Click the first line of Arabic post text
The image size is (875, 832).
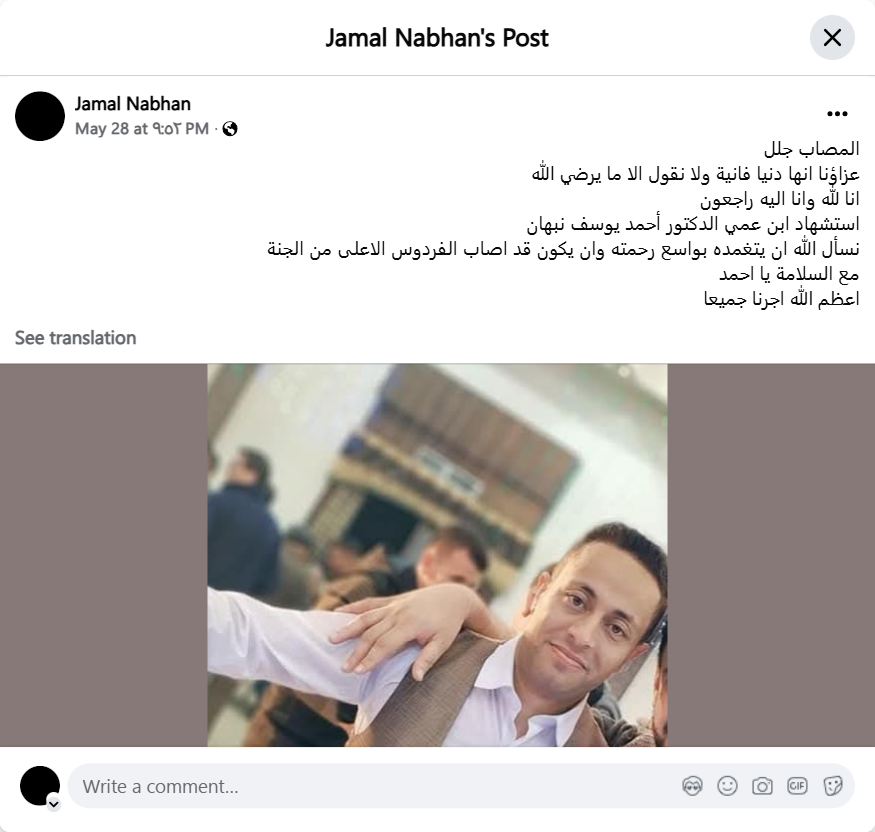811,149
